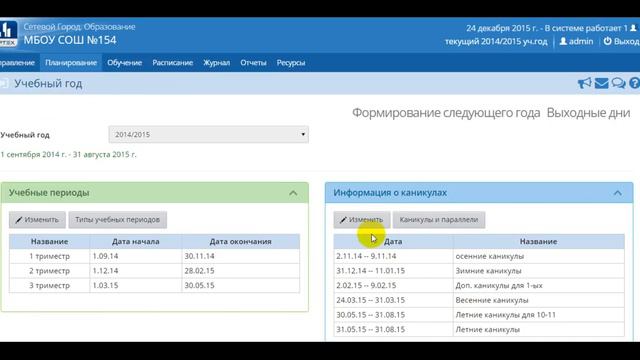
Task: Open the Журнал menu
Action: pyautogui.click(x=216, y=63)
